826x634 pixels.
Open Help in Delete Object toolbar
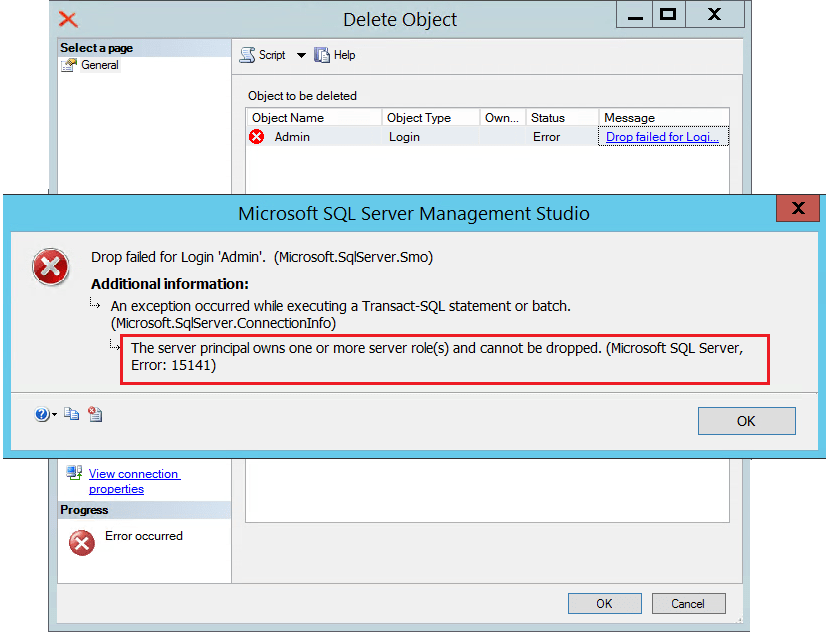pos(335,55)
